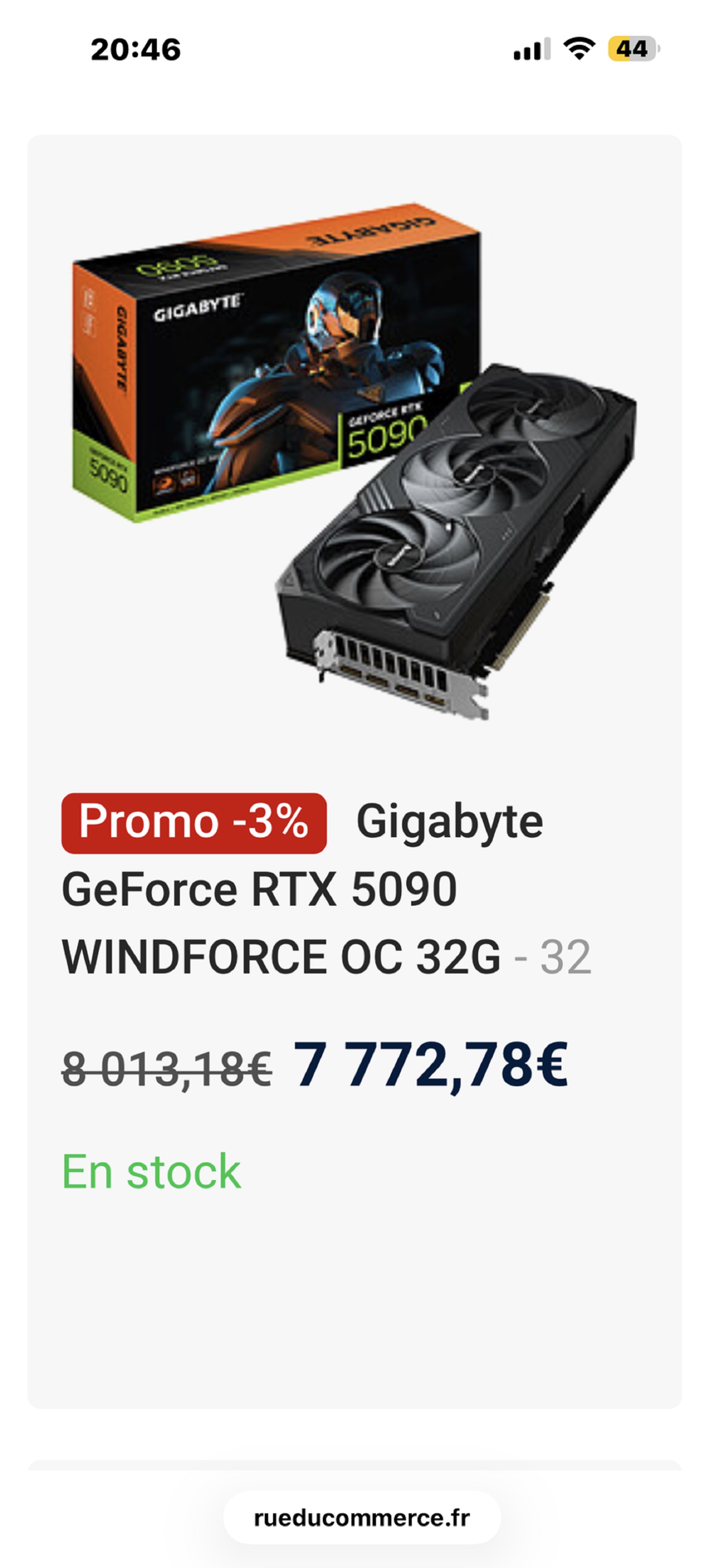724x1568 pixels.
Task: Tap the battery level indicator showing 44
Action: pos(634,49)
